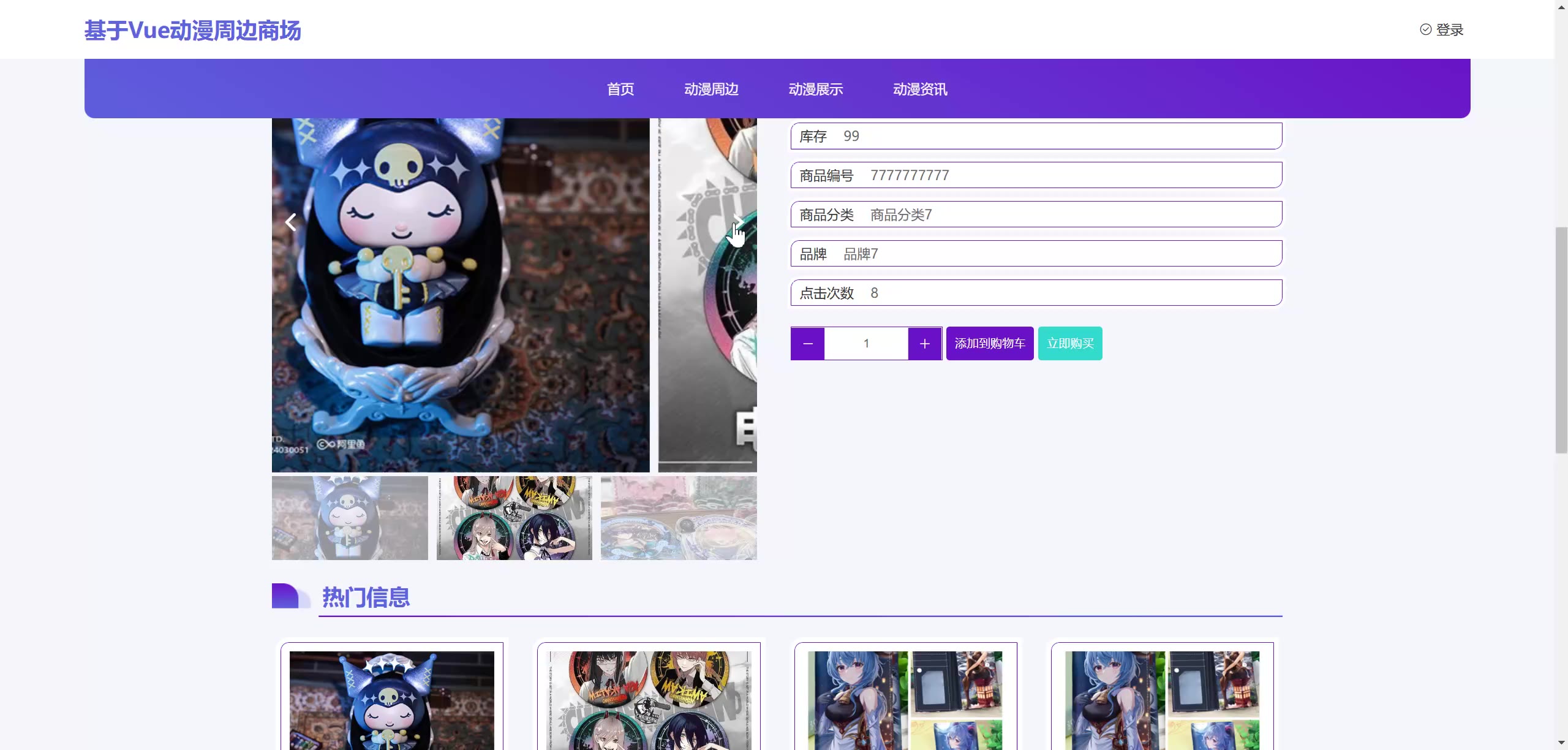Click the 基于Vue动漫周边商场 site title
The width and height of the screenshot is (1568, 750).
click(192, 31)
